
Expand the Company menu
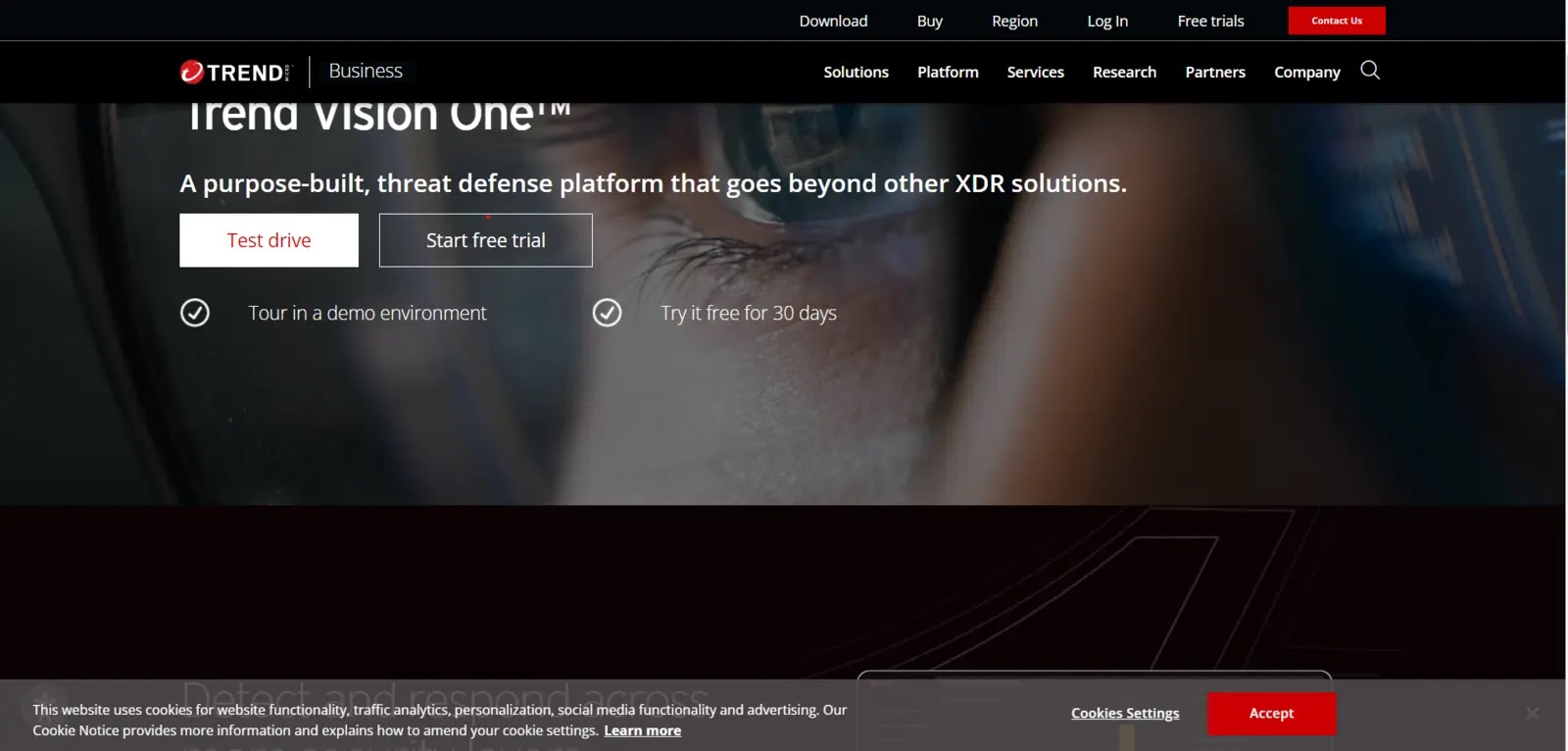1306,73
